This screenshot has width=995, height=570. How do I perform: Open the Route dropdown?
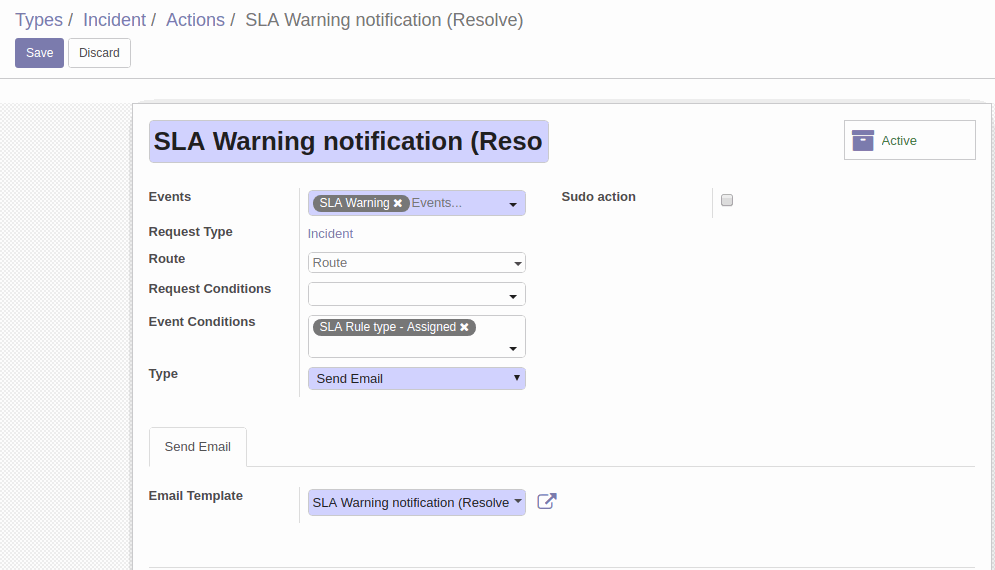(x=417, y=263)
